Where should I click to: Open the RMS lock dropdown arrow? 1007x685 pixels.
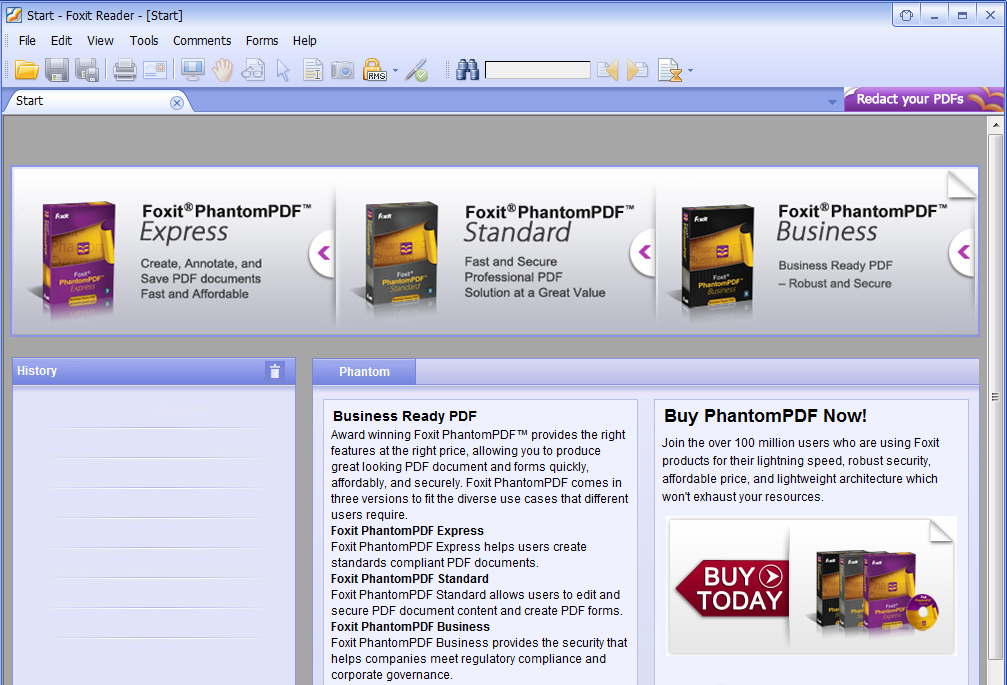coord(395,71)
